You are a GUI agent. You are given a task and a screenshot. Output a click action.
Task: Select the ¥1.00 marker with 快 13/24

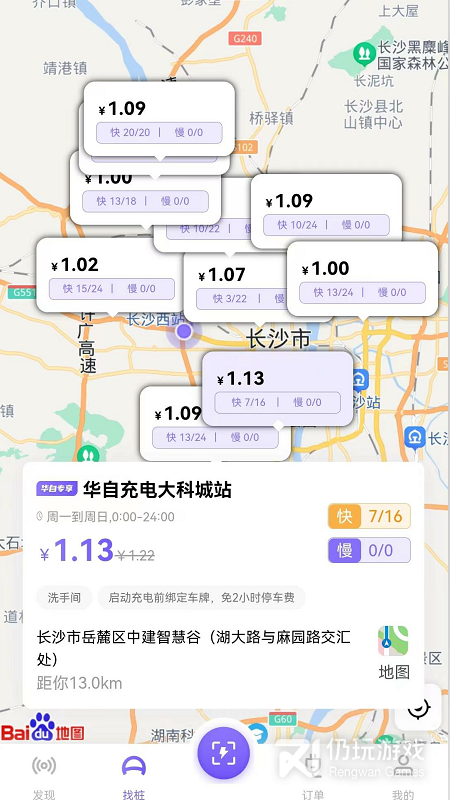point(362,279)
